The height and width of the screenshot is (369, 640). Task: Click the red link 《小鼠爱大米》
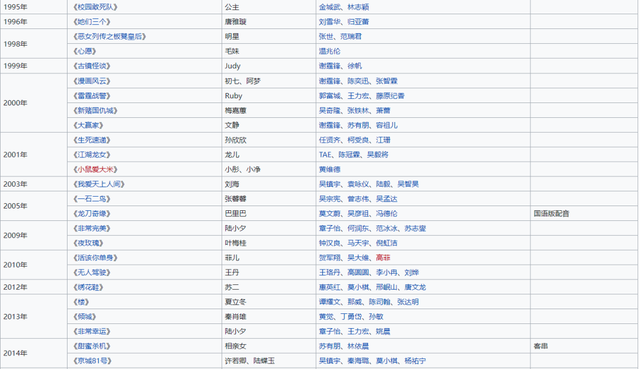95,169
